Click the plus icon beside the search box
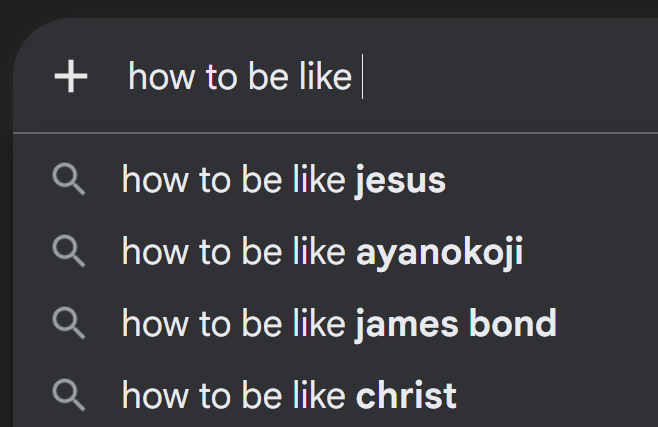 71,76
